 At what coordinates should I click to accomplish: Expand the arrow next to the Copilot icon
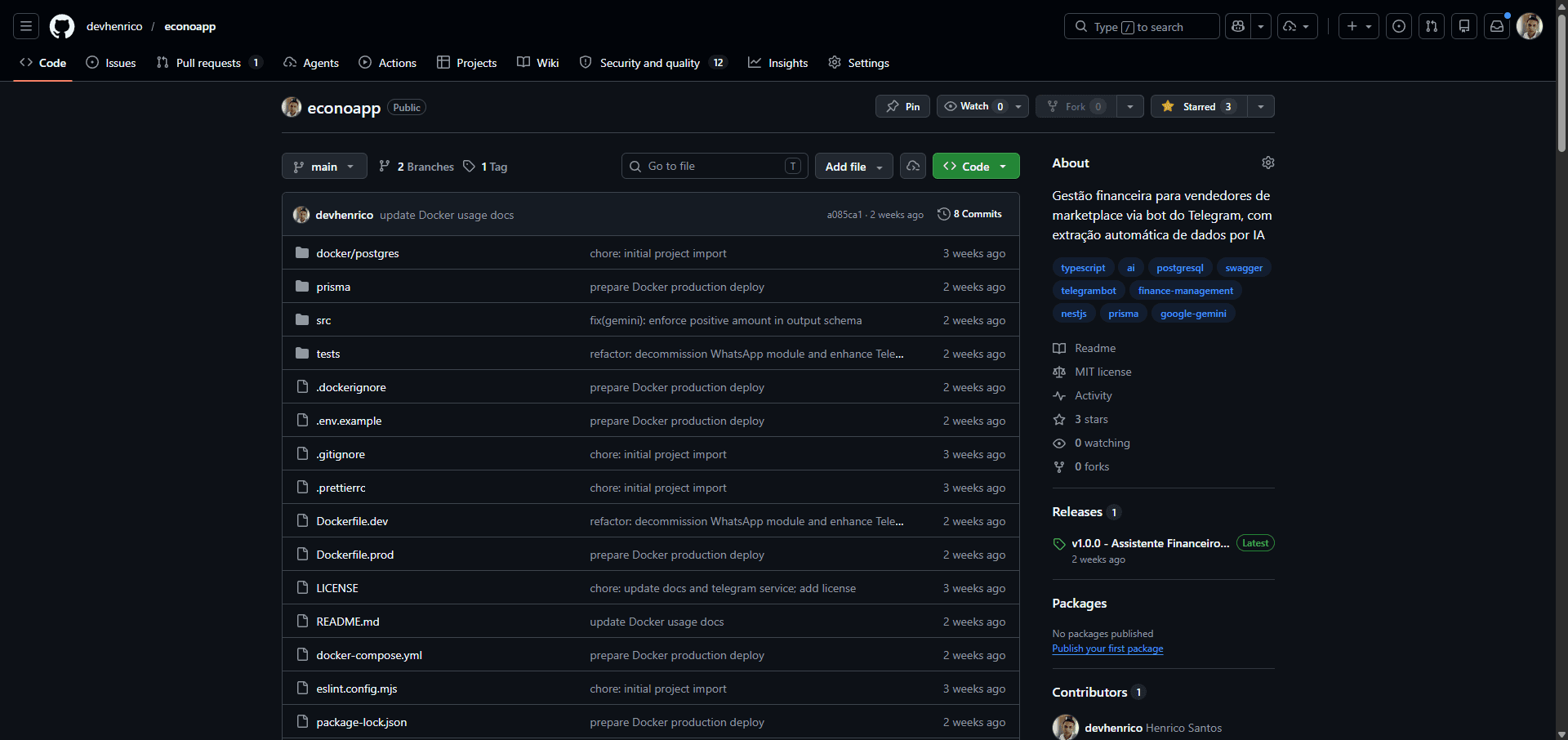tap(1261, 26)
